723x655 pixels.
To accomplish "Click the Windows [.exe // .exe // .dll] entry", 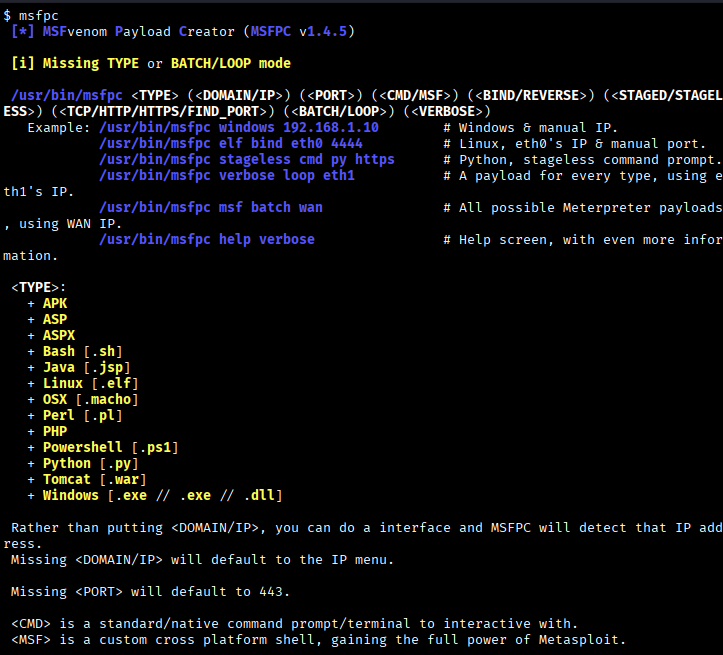I will pos(162,495).
